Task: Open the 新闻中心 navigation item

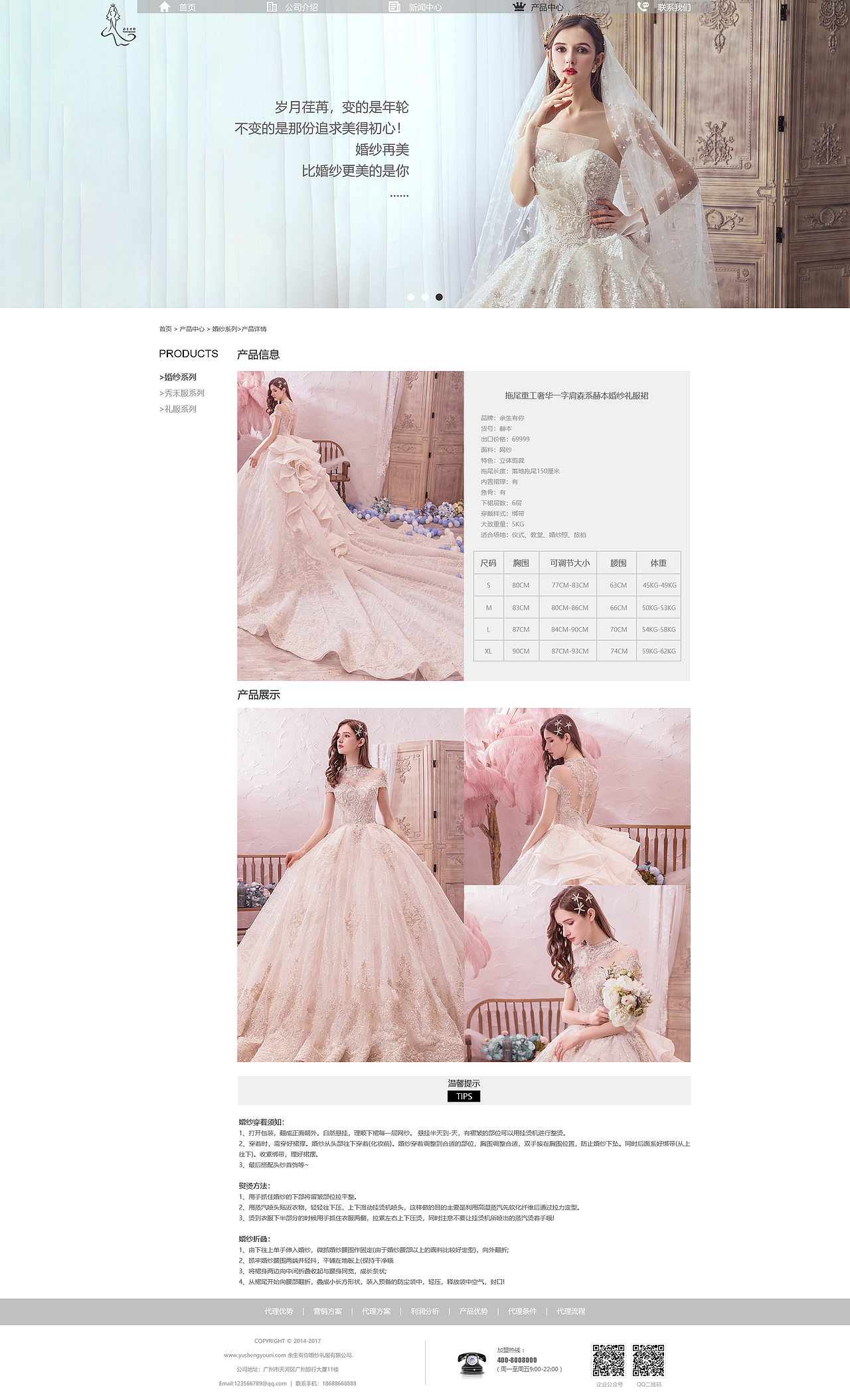Action: 426,7
